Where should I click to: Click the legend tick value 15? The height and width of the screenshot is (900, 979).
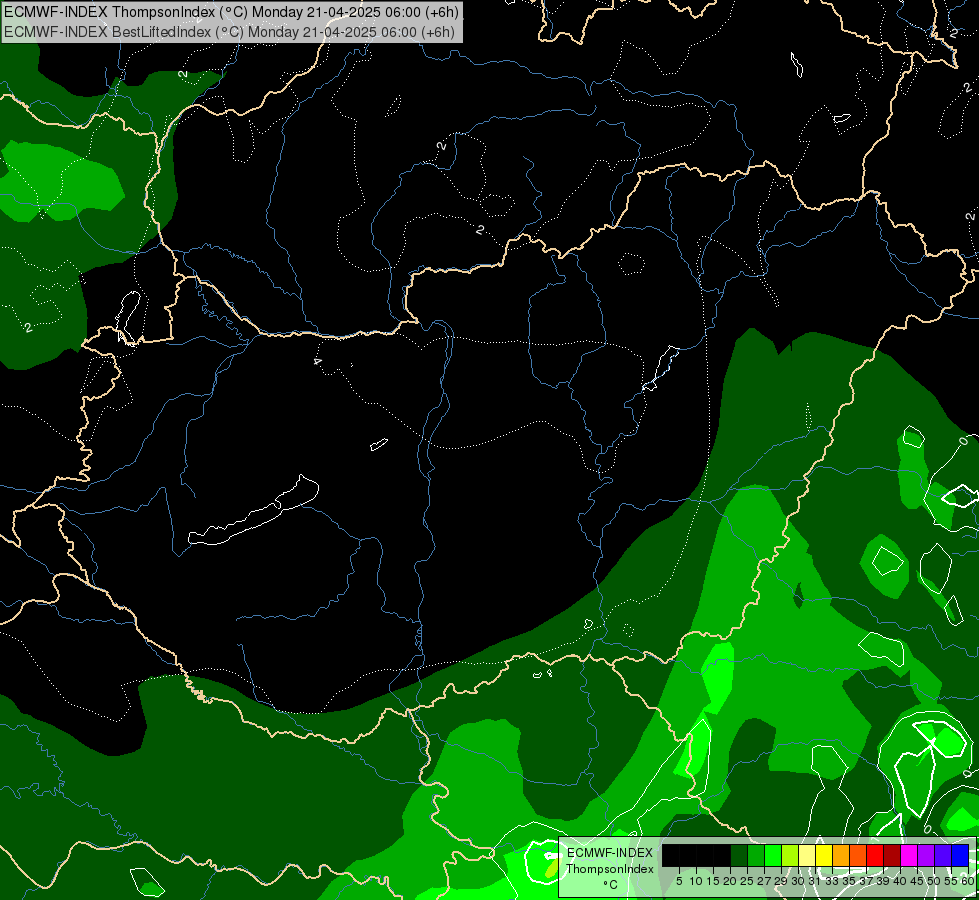tap(713, 881)
